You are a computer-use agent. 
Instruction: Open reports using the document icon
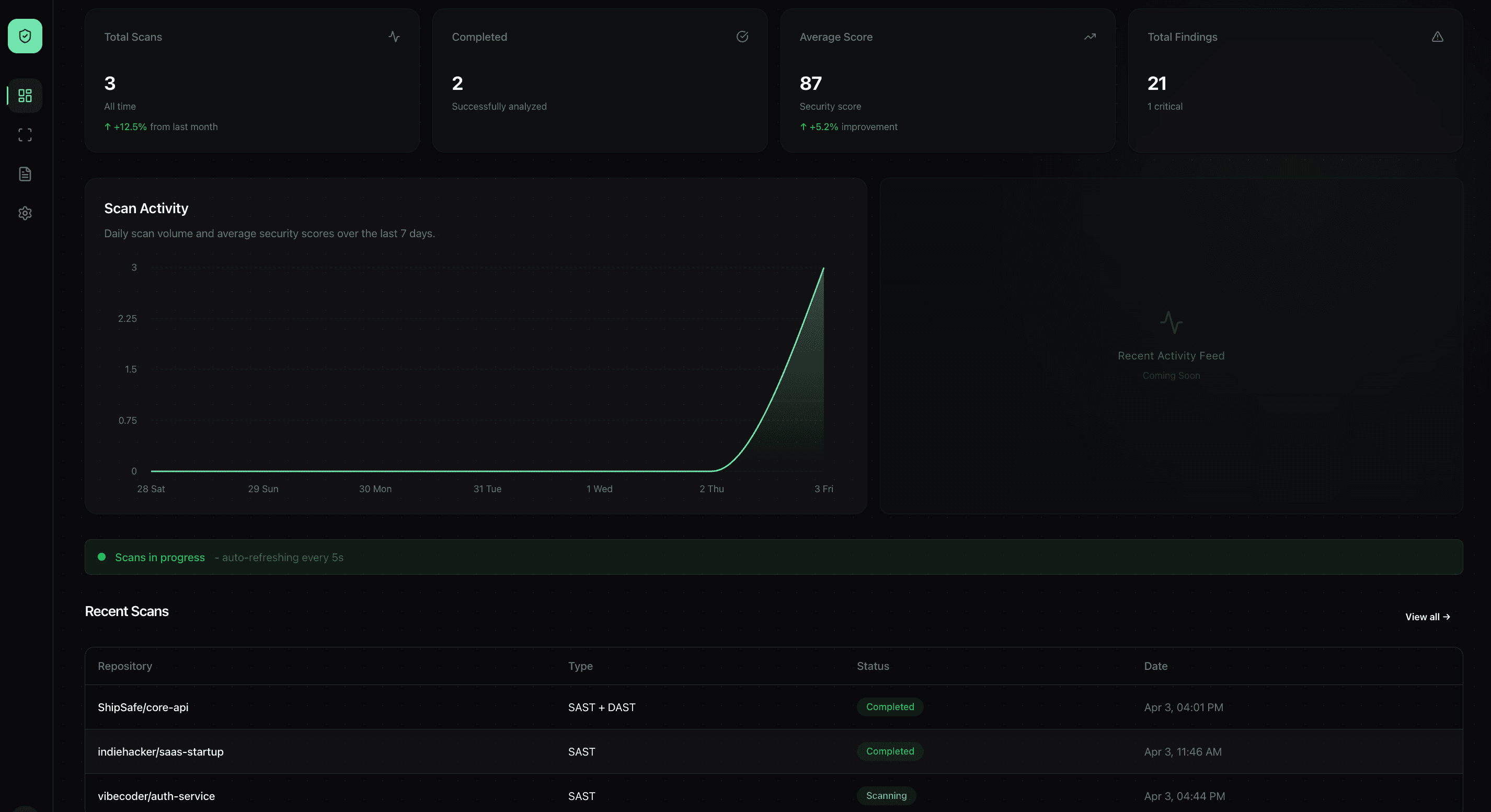point(25,173)
